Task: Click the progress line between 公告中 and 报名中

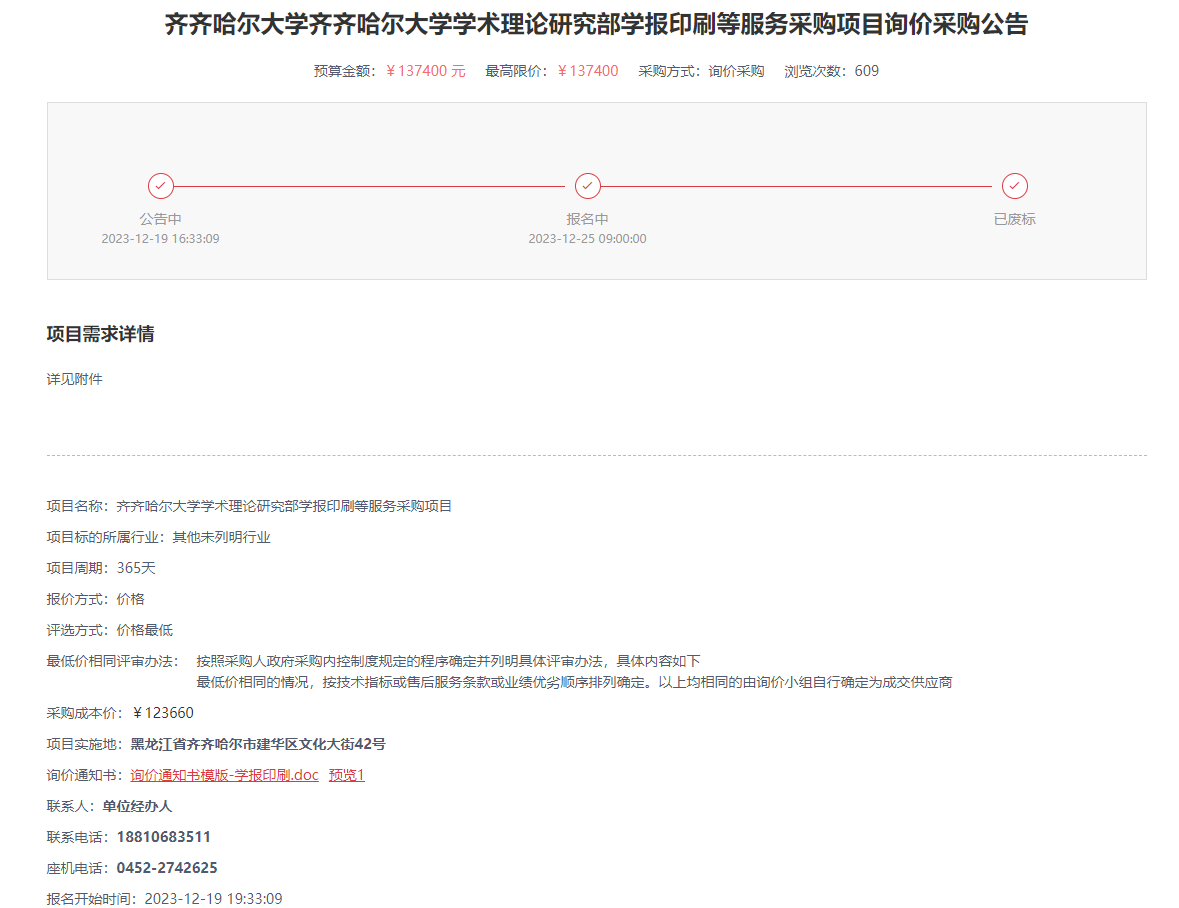Action: 370,186
